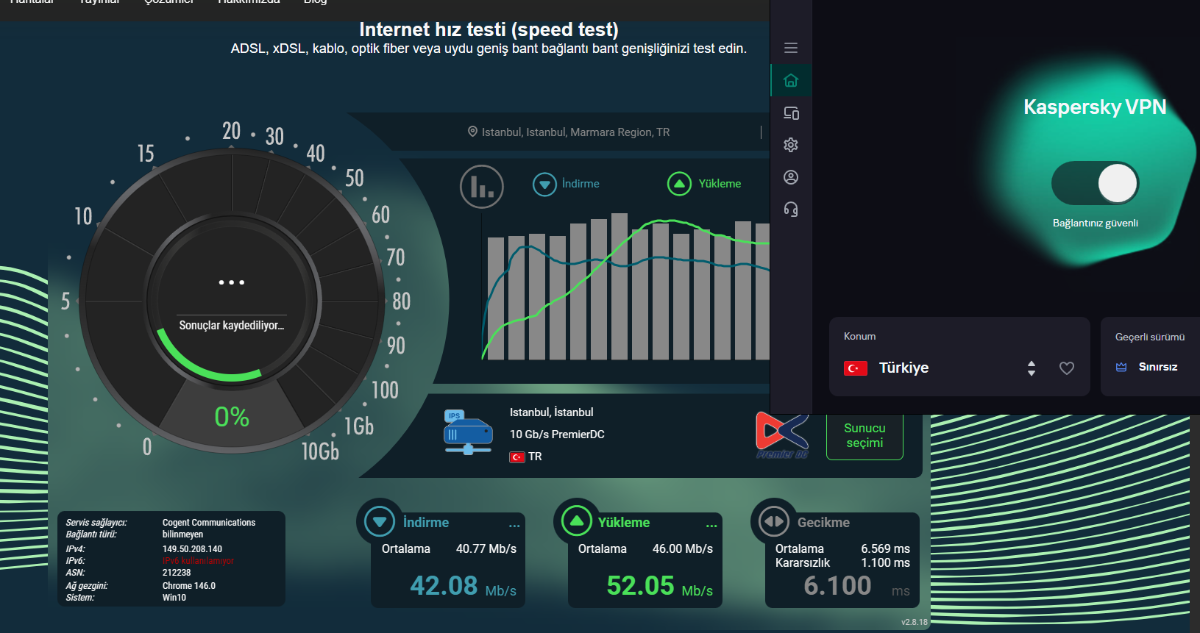Click the Türkiye location name
The width and height of the screenshot is (1200, 633).
(x=903, y=368)
